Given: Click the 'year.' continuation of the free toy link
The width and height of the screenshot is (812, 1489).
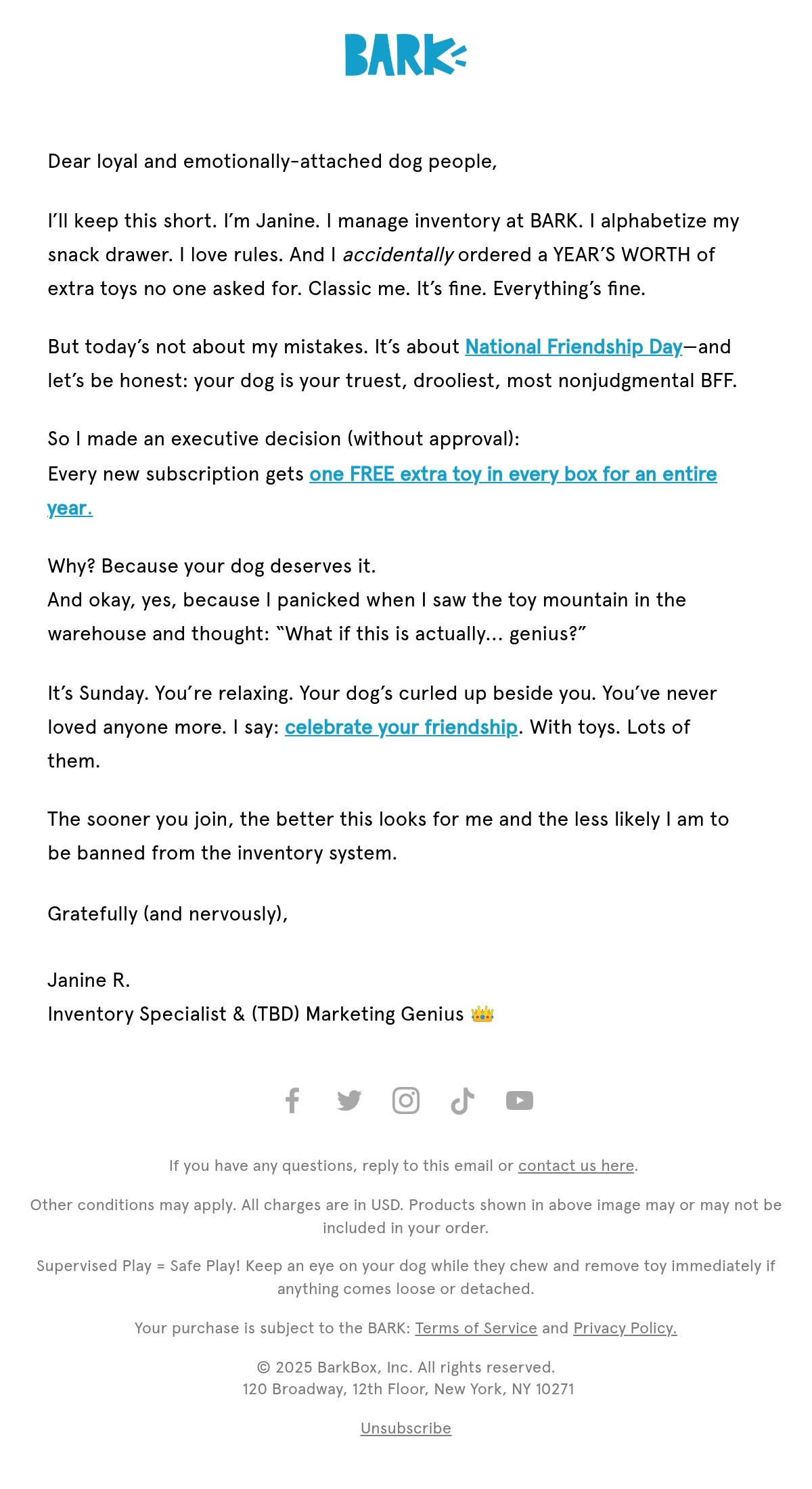Looking at the screenshot, I should pos(70,508).
